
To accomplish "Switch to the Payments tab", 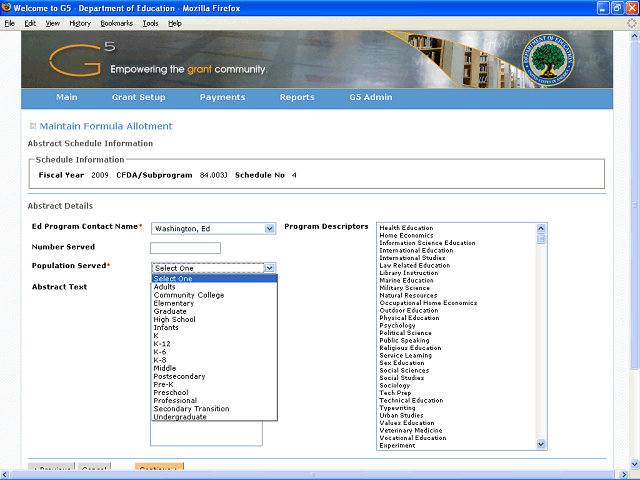I will tap(222, 97).
